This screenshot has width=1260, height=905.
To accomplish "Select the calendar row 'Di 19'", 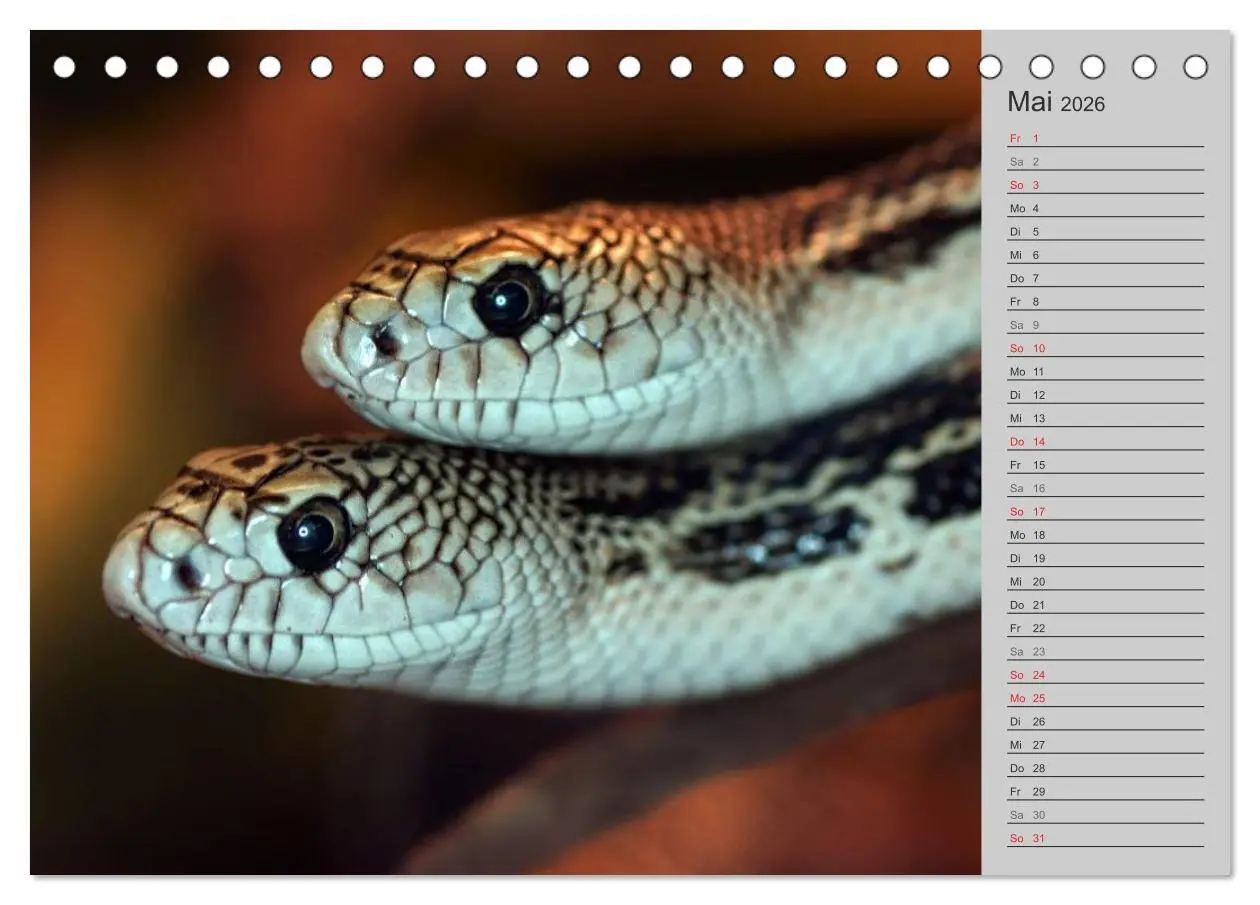I will coord(1105,558).
